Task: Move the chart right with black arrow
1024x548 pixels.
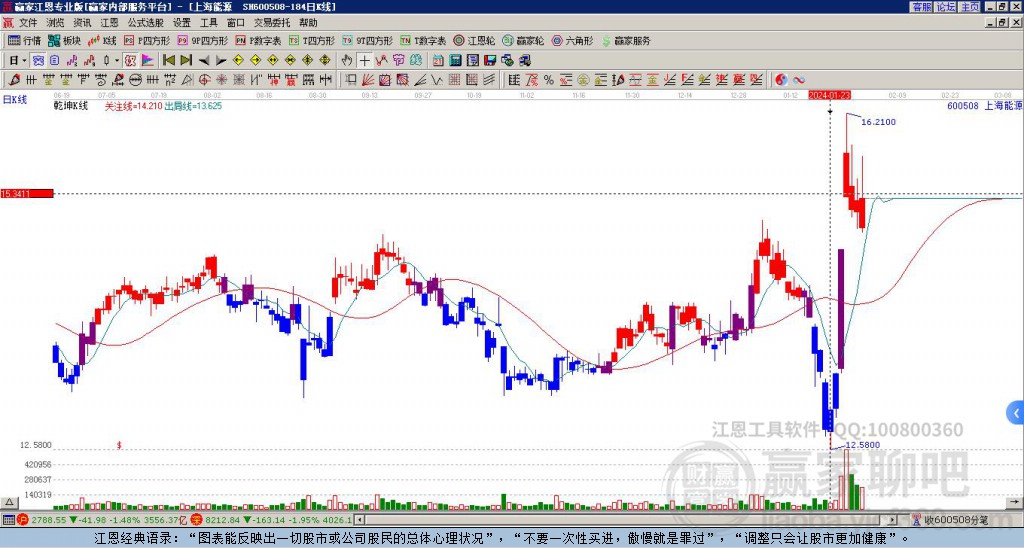Action: pos(221,61)
